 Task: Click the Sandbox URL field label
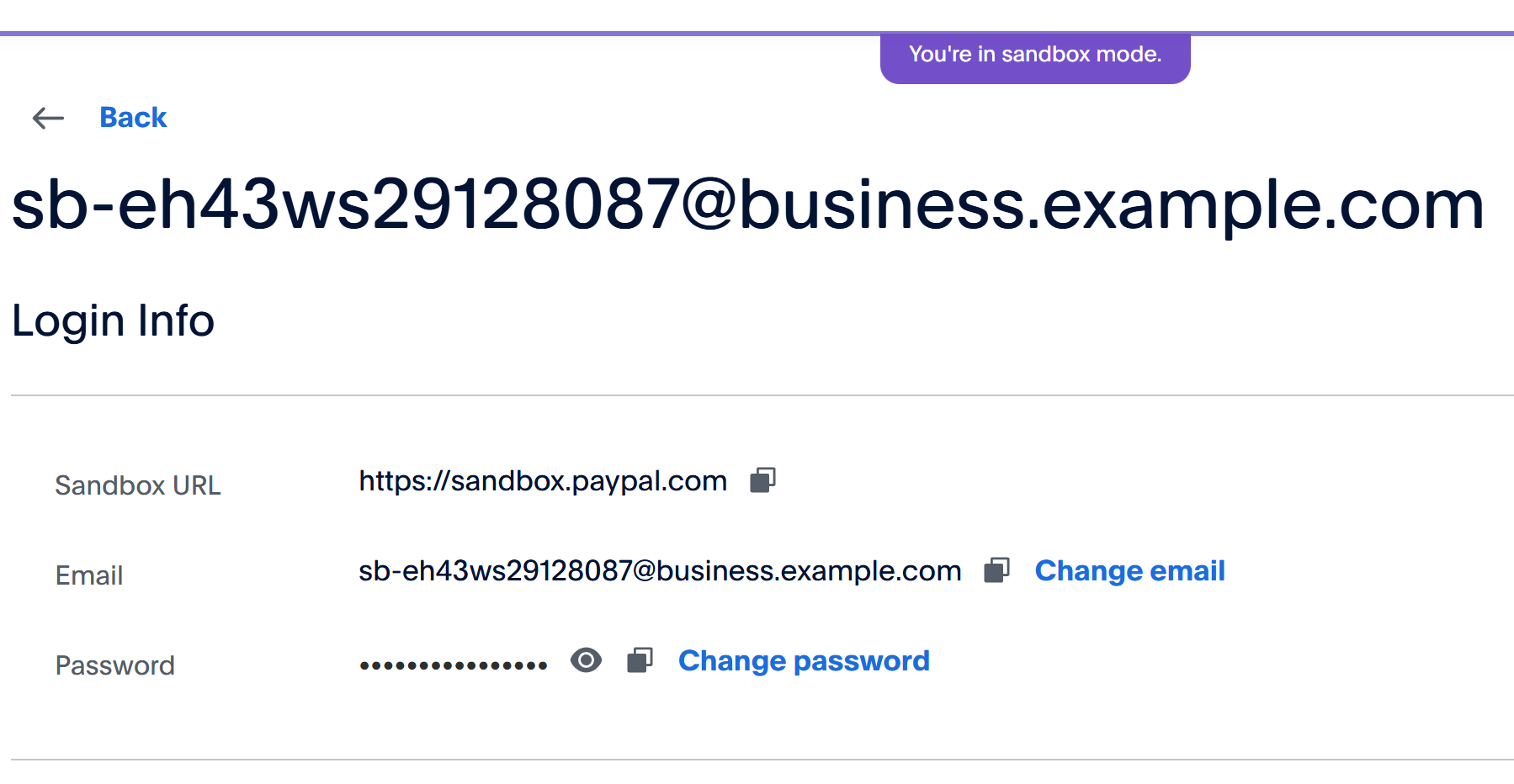pos(138,485)
